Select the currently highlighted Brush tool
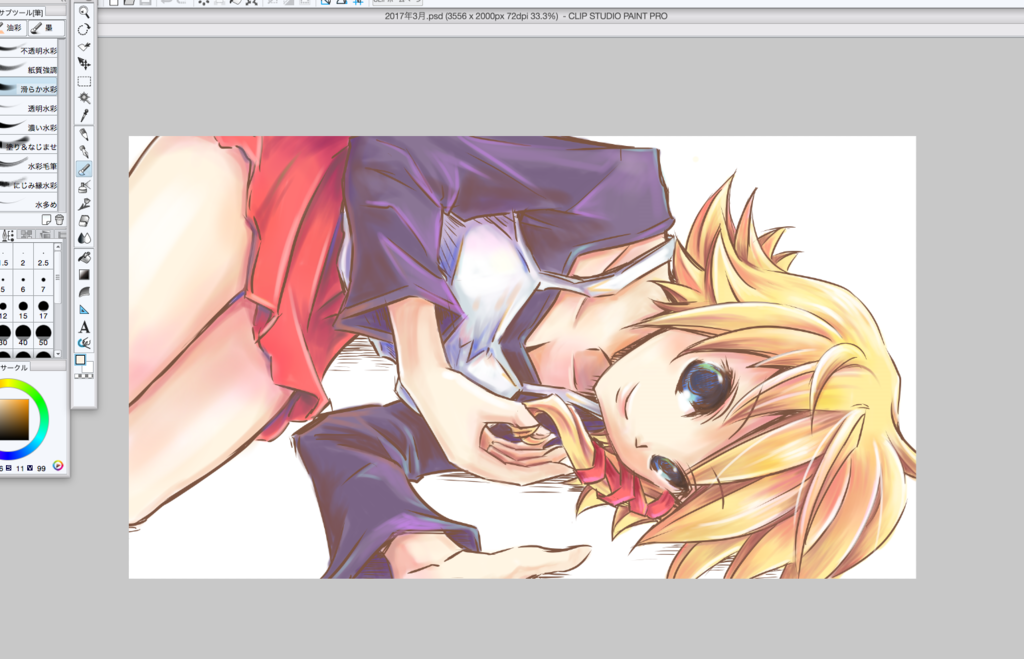Image resolution: width=1024 pixels, height=659 pixels. tap(84, 169)
